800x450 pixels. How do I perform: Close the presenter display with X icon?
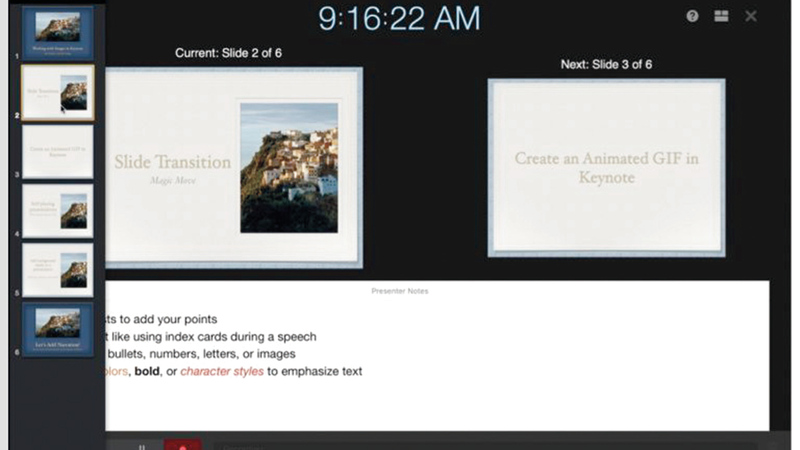pyautogui.click(x=751, y=16)
